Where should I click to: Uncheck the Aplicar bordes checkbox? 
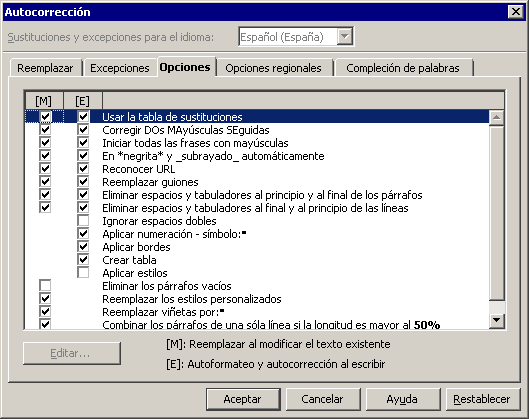pos(83,247)
